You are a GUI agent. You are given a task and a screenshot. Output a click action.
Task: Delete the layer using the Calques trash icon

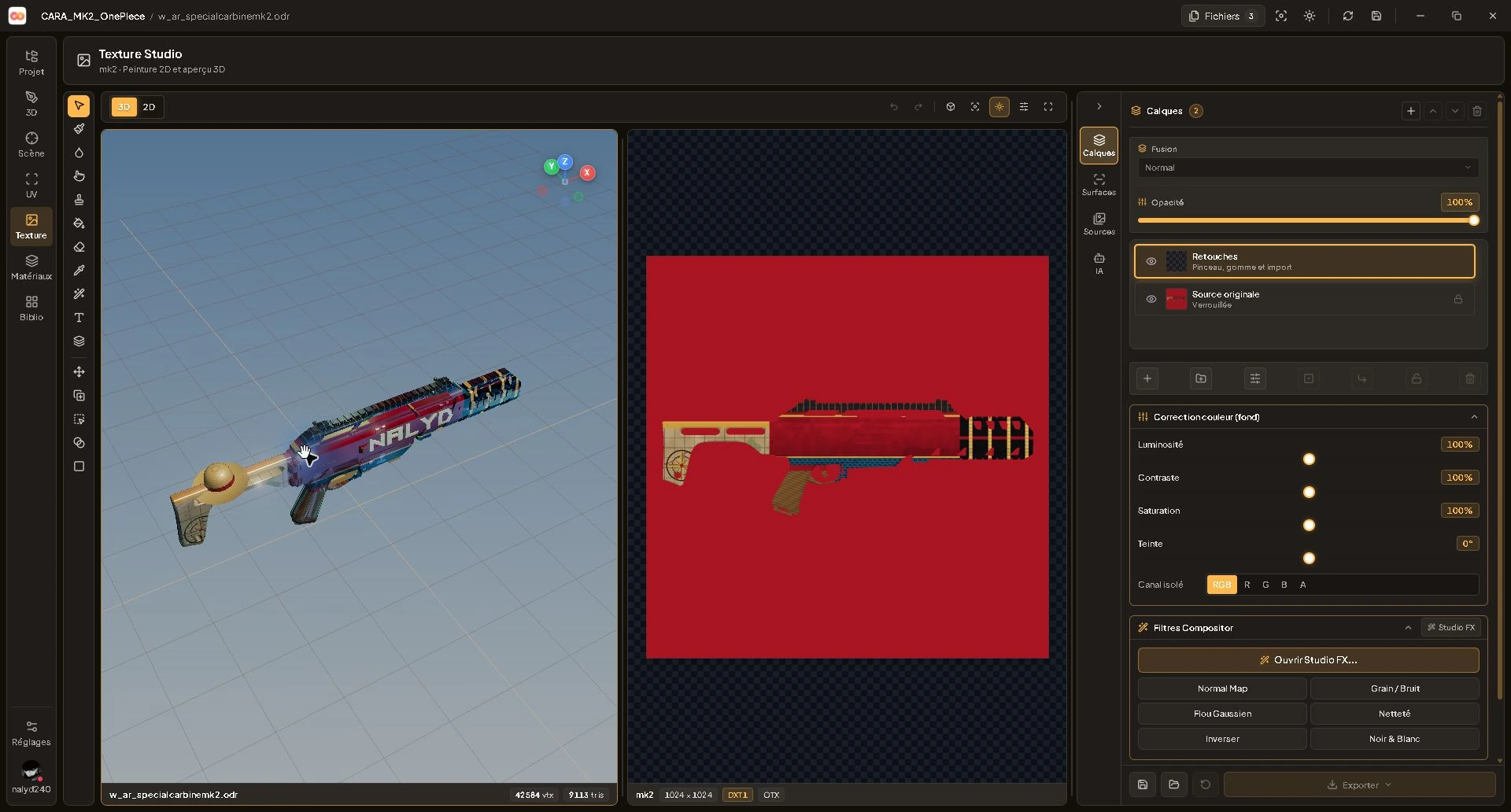pos(1477,111)
